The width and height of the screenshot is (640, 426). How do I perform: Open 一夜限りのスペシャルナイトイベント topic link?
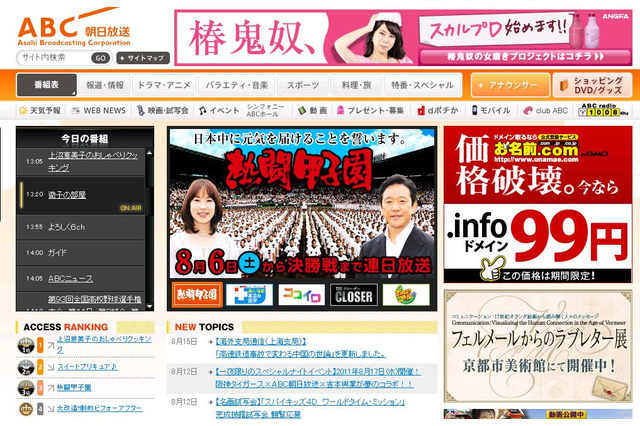click(x=318, y=372)
